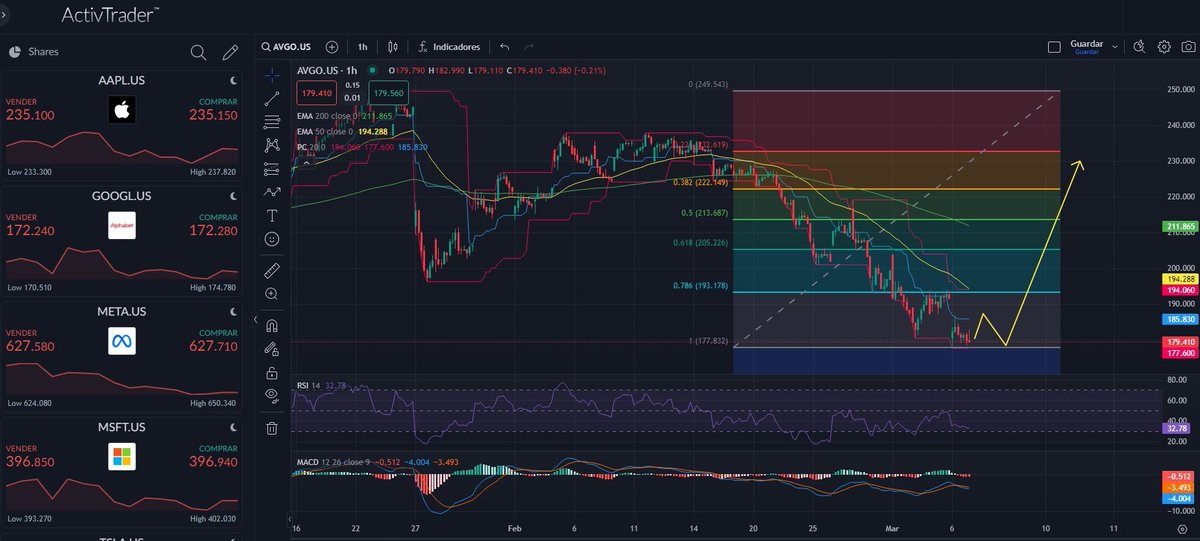This screenshot has width=1200, height=541.
Task: Delete drawings with the trash icon
Action: pyautogui.click(x=271, y=428)
